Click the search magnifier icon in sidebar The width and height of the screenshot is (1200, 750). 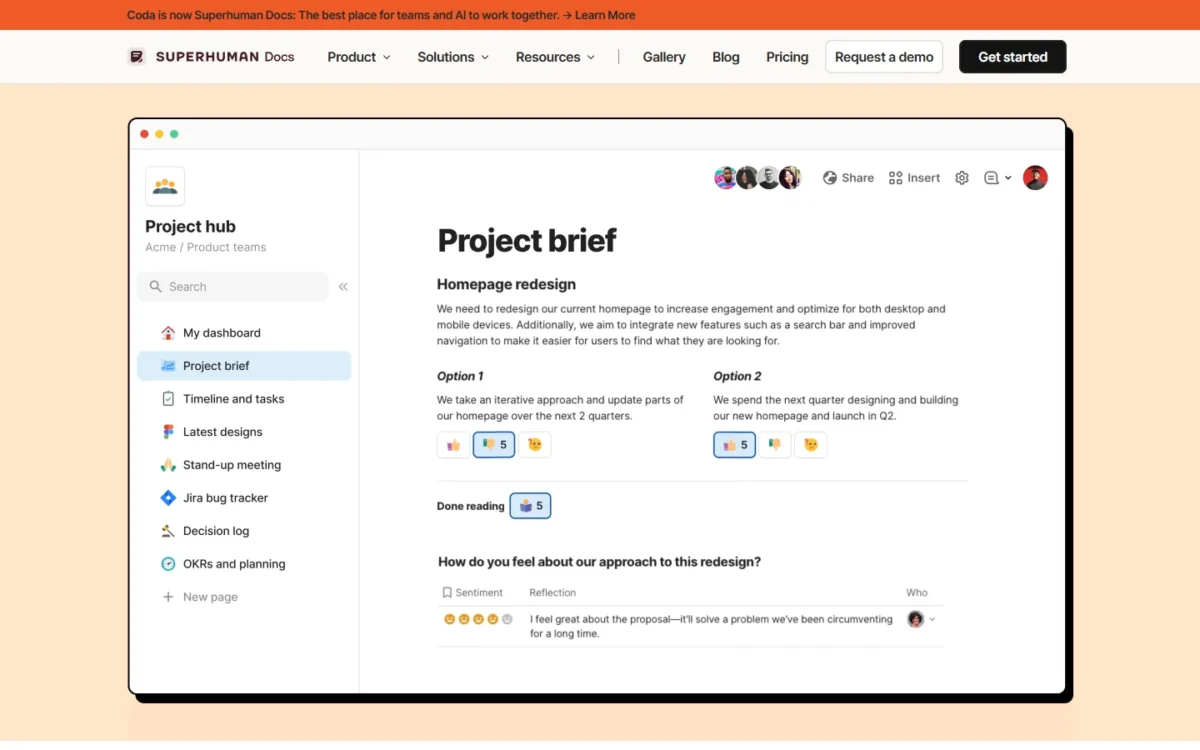156,287
